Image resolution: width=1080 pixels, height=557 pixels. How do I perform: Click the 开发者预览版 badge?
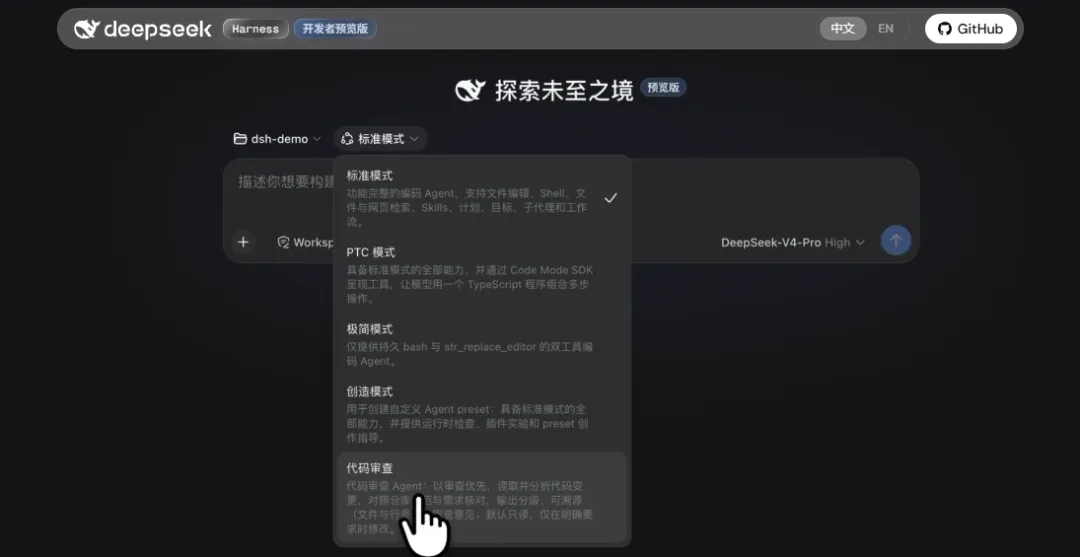point(335,29)
